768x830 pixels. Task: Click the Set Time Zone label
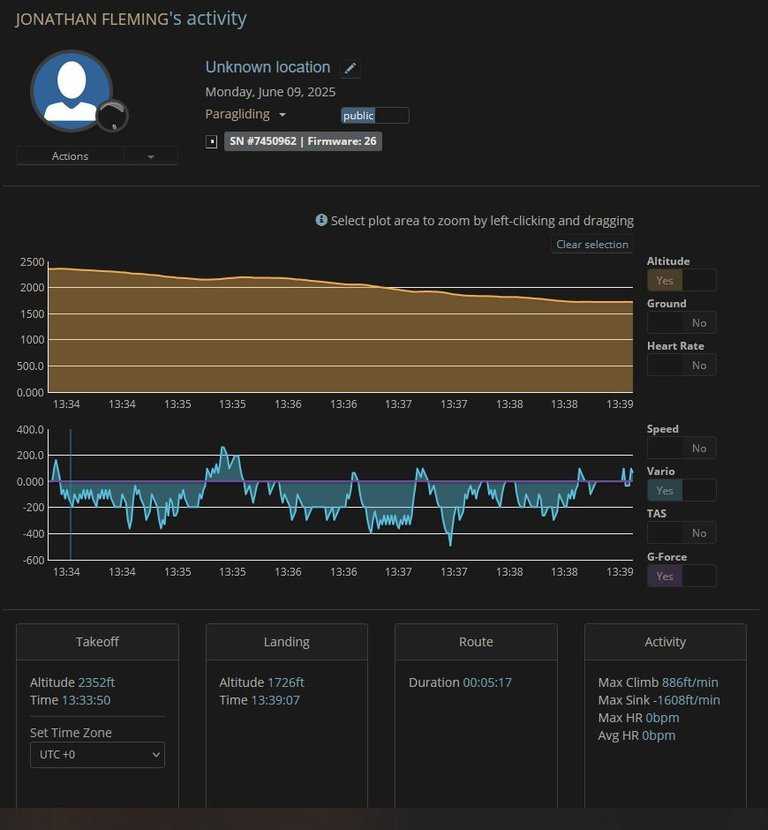(x=71, y=733)
